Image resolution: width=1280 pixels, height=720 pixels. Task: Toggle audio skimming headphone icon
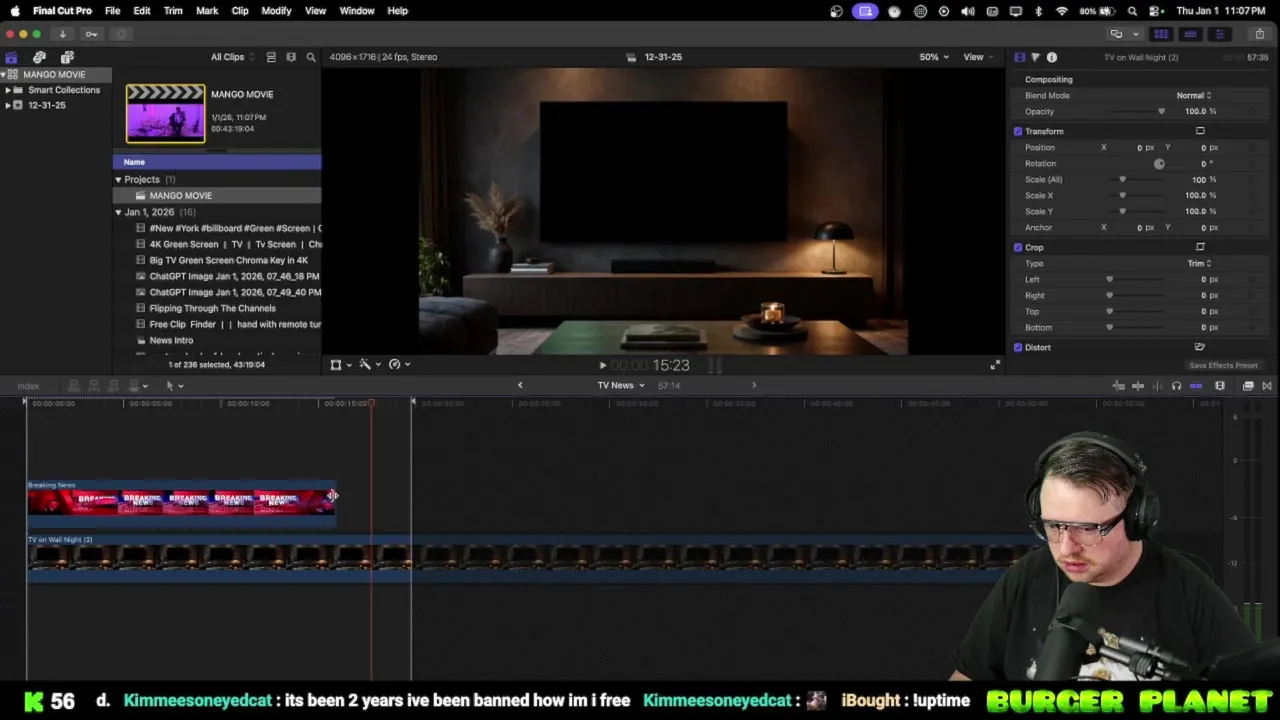point(1176,386)
